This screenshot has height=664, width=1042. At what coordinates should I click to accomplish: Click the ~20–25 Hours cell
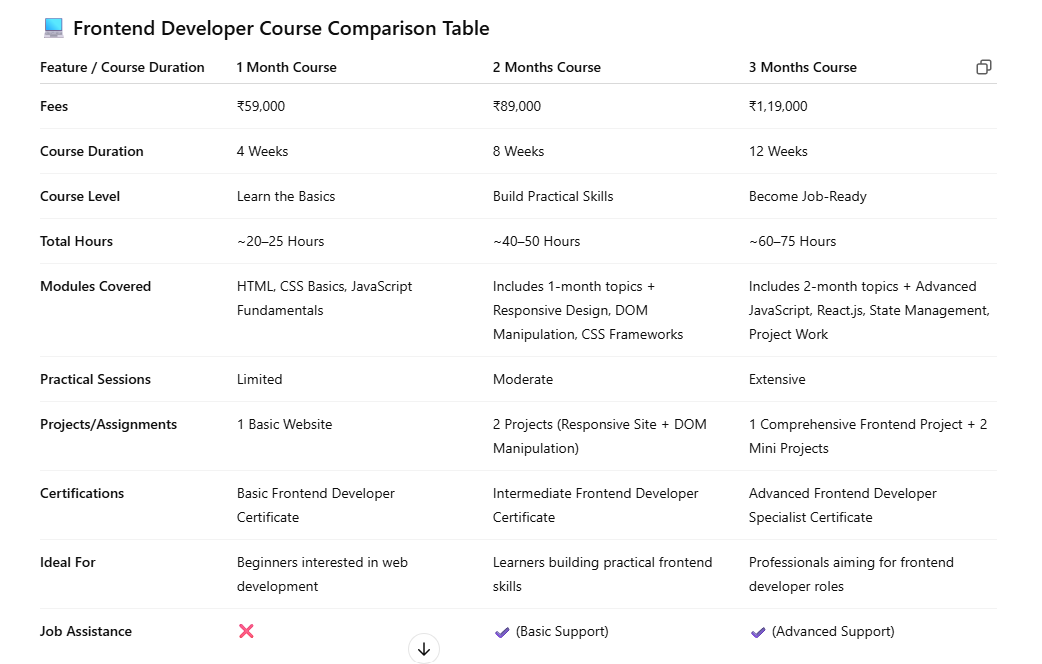[280, 241]
